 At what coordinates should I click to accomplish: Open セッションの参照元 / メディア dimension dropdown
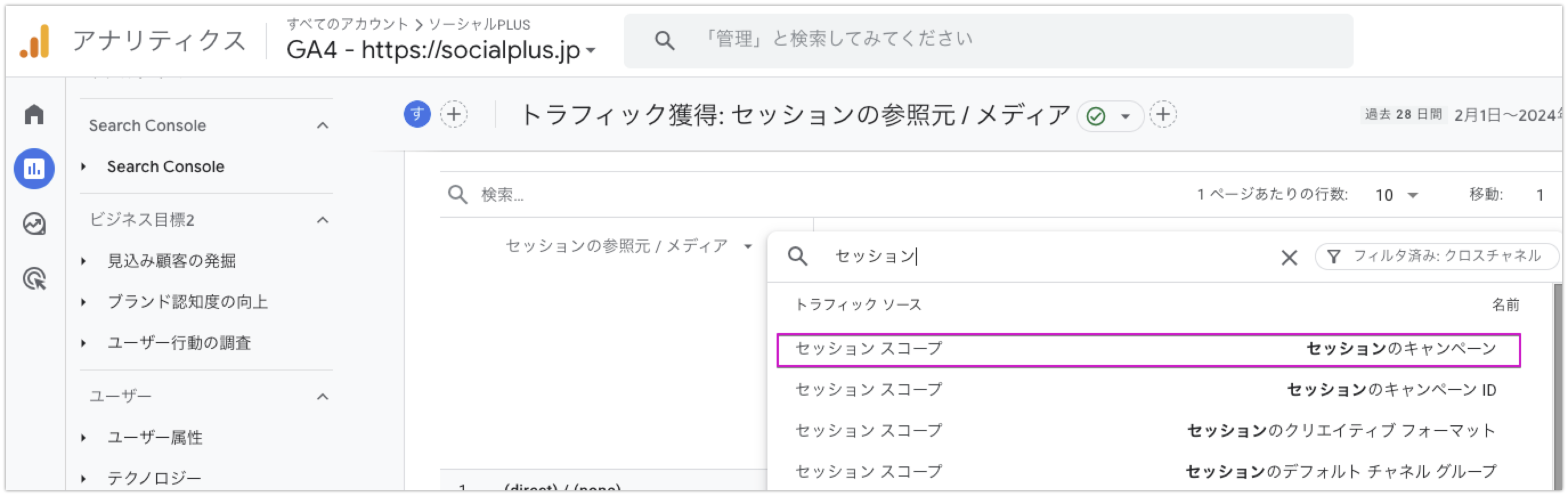(x=628, y=246)
